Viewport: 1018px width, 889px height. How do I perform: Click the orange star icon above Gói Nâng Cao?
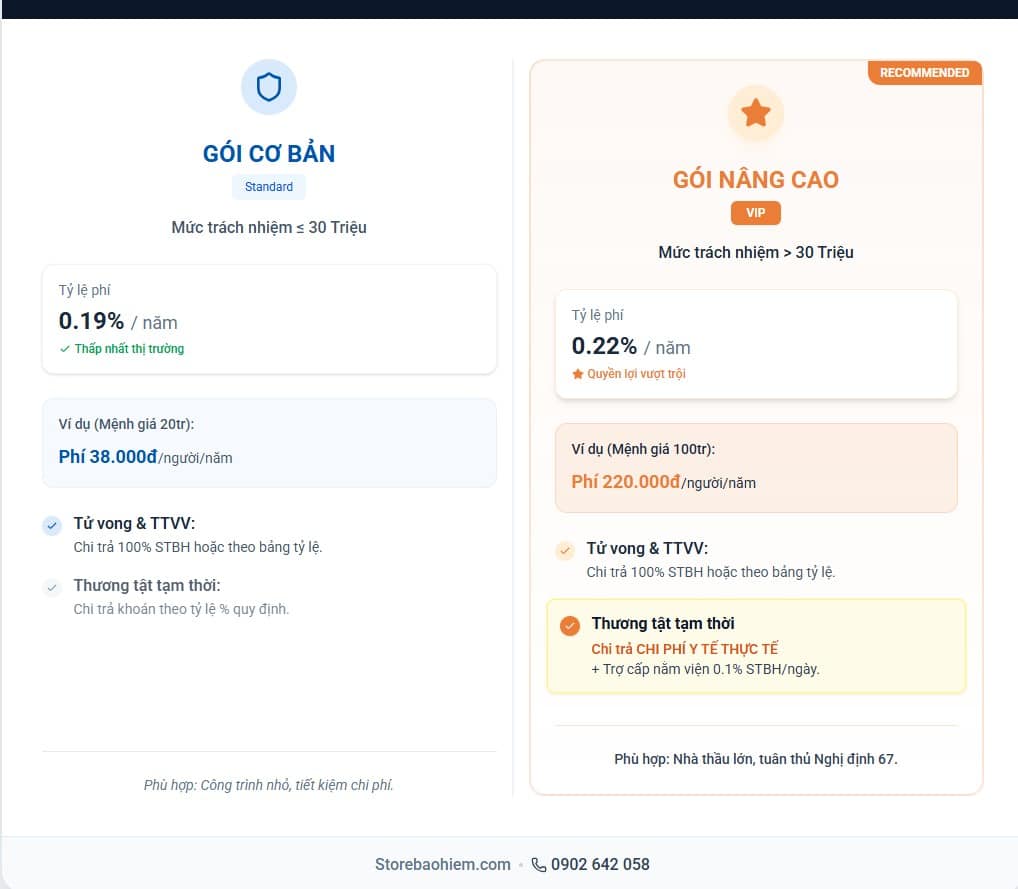click(x=755, y=113)
